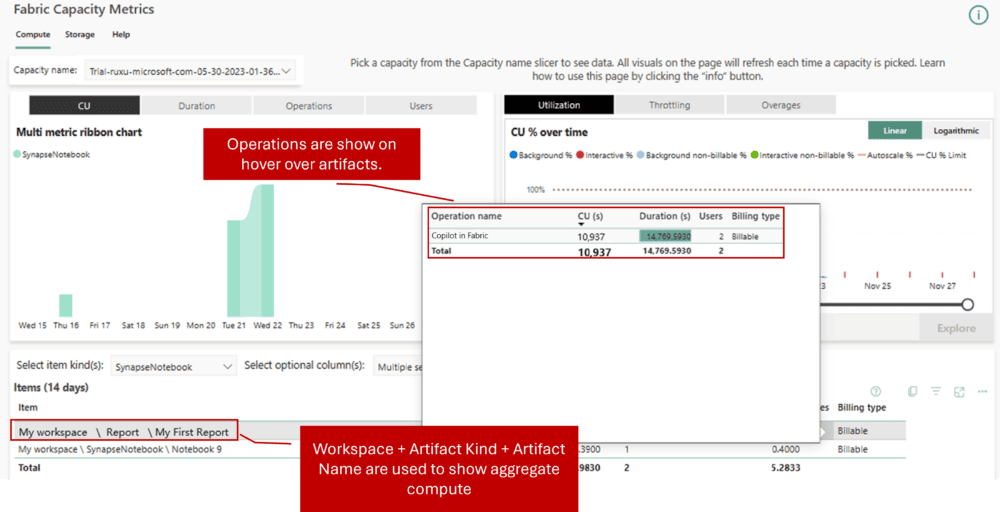Switch chart scale to Linear
This screenshot has height=512, width=1000.
(x=895, y=130)
